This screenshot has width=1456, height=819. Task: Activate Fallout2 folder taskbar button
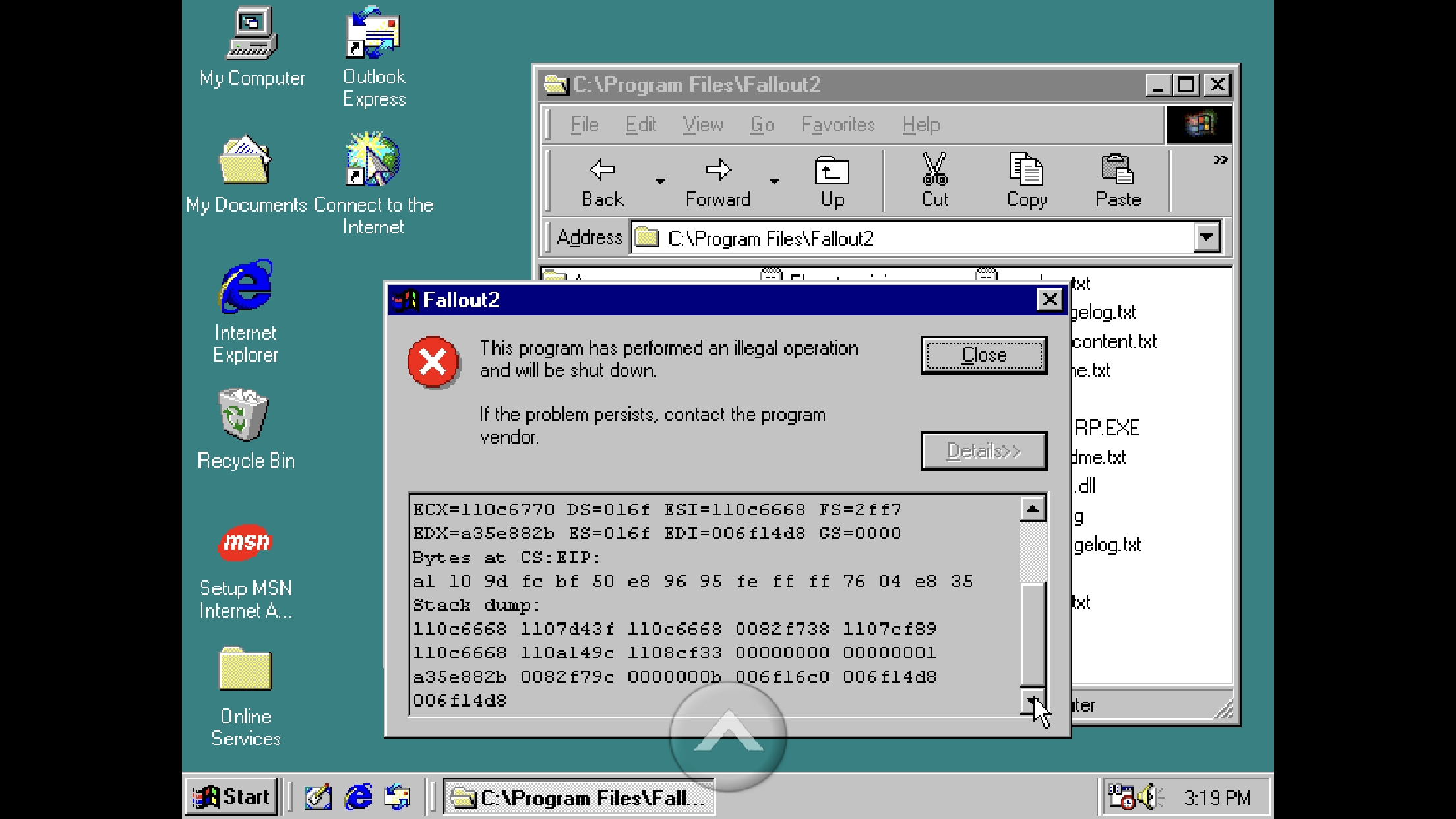pyautogui.click(x=579, y=797)
